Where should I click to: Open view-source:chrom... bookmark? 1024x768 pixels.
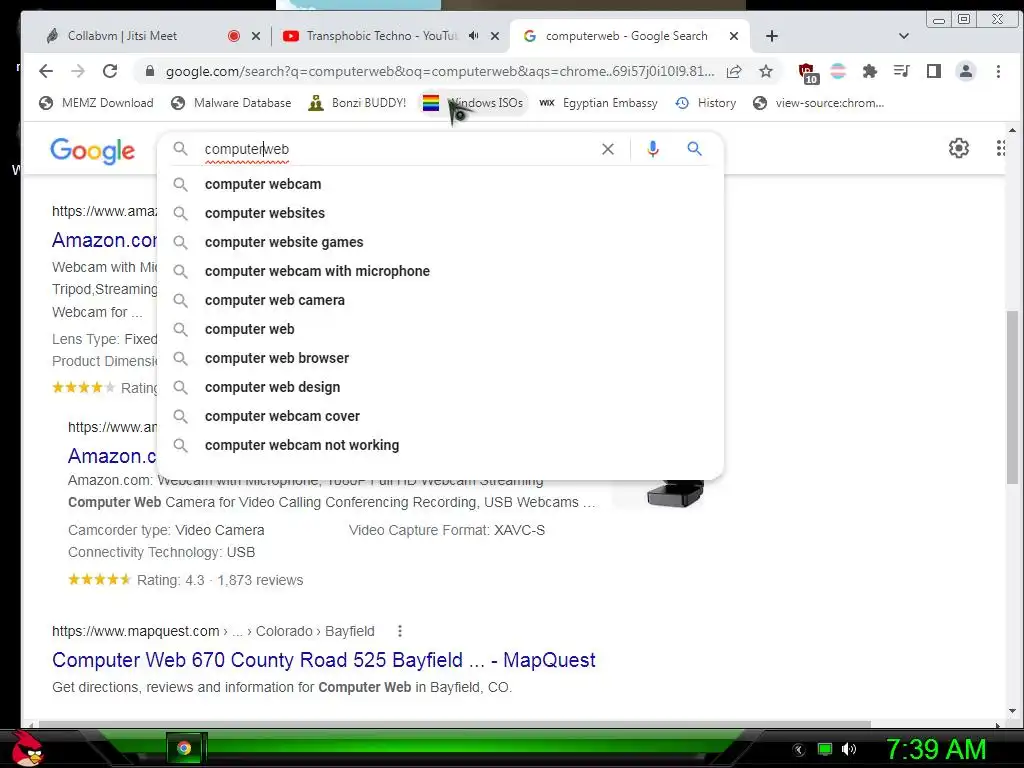819,103
